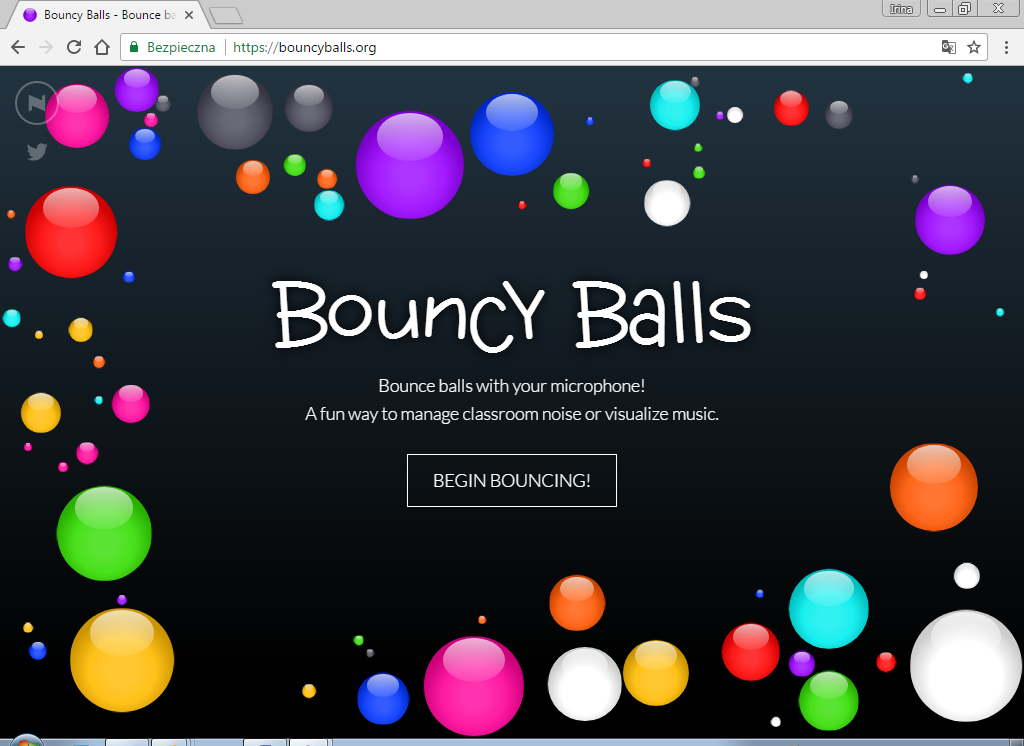Click the 'A fun way to manage classroom noise' line
Viewport: 1024px width, 746px height.
tap(511, 414)
